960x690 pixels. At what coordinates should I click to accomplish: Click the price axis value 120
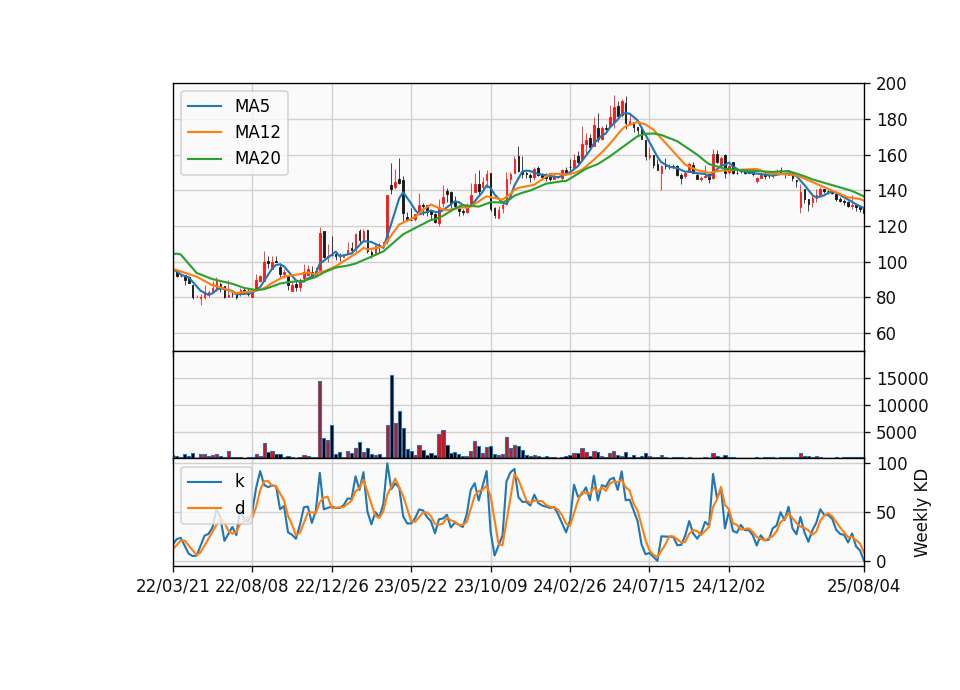891,227
